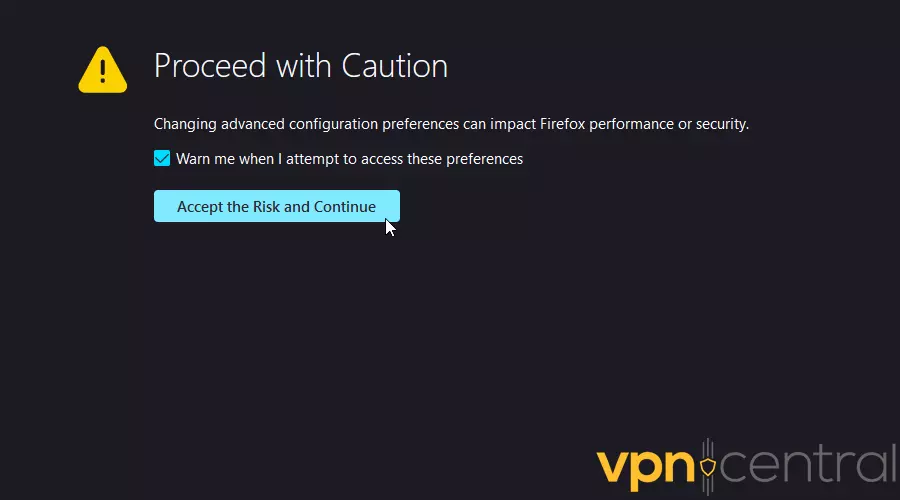Click the "Proceed with Caution" heading
The image size is (900, 500).
tap(300, 66)
